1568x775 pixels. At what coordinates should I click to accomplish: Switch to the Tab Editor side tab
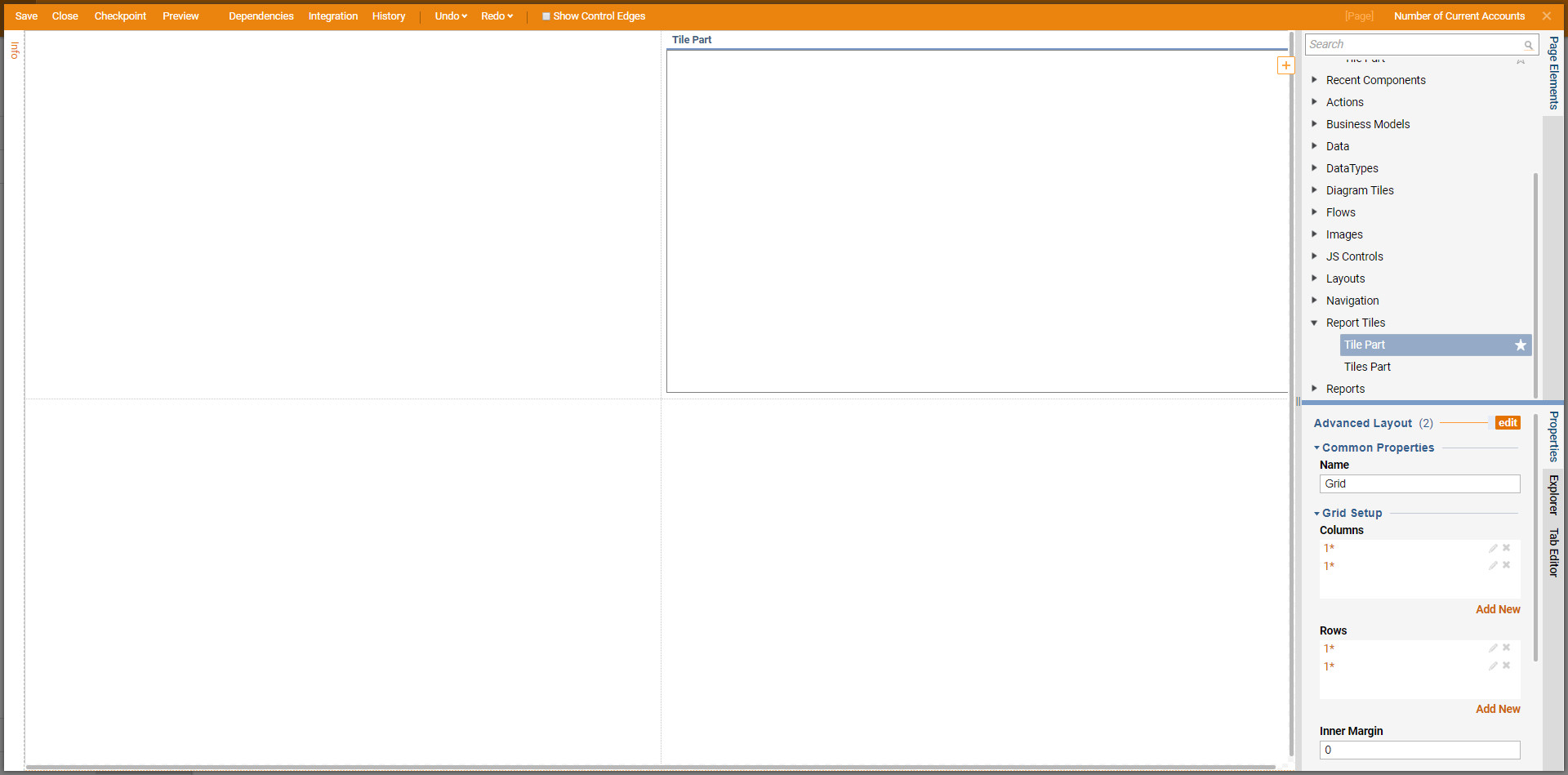[1554, 553]
